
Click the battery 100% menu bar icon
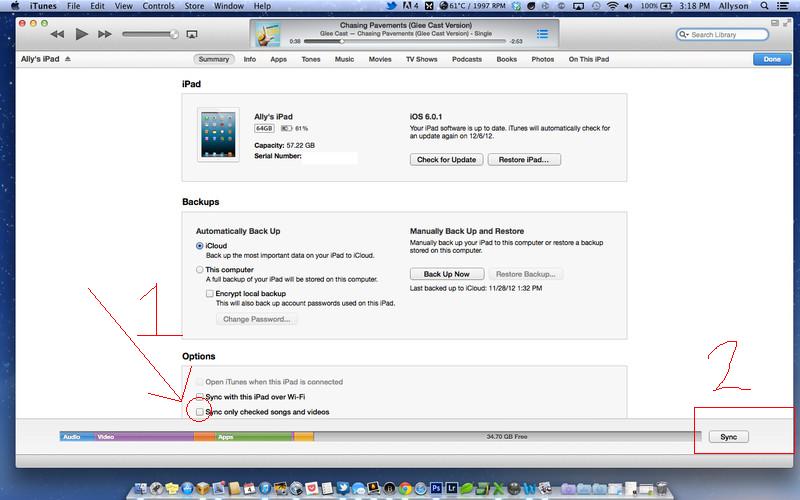656,6
